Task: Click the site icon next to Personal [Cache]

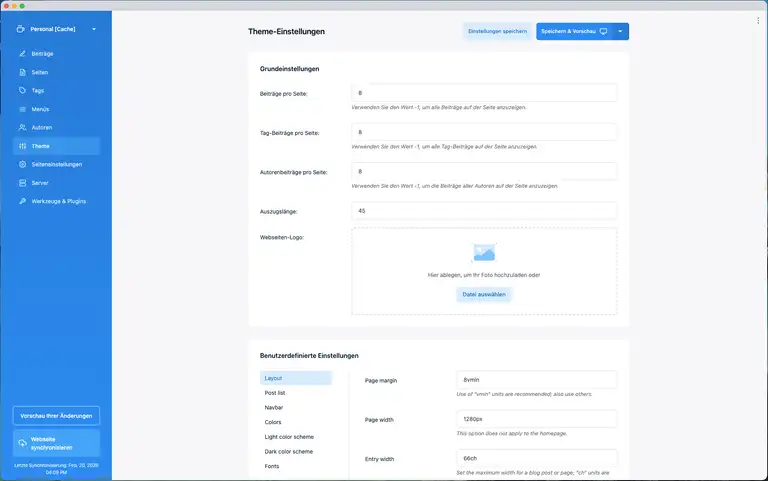Action: click(20, 29)
